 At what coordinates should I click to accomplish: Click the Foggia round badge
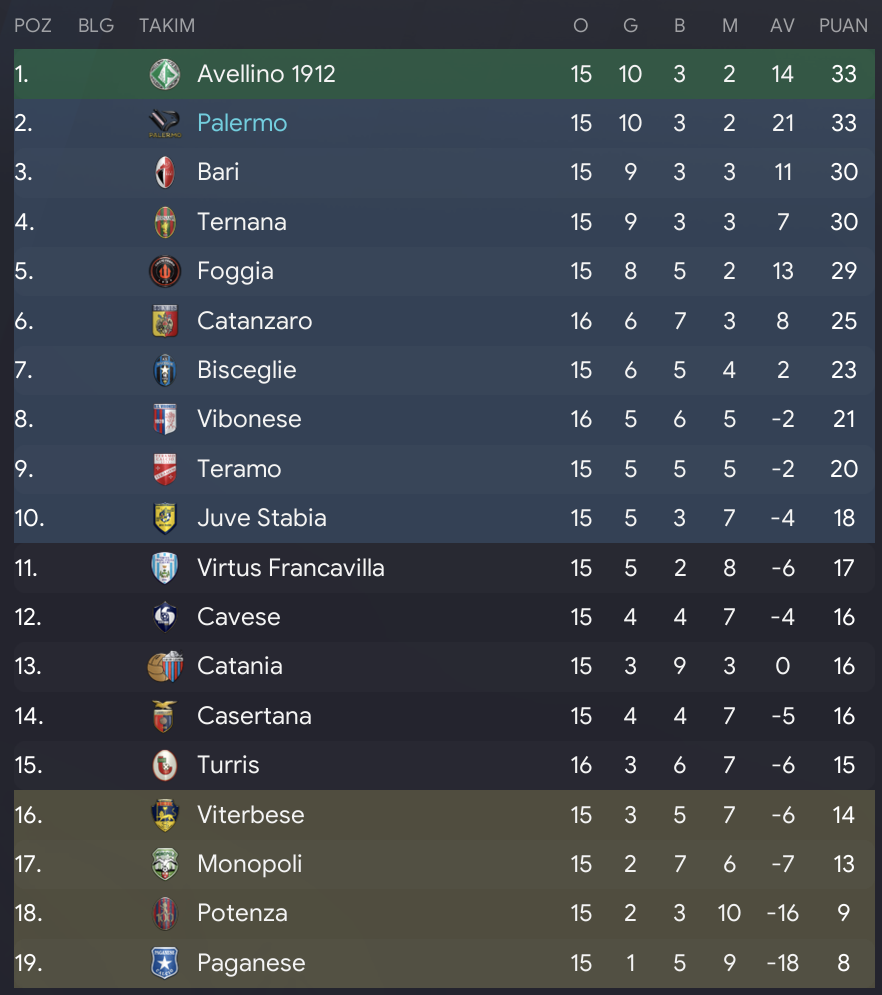point(165,272)
